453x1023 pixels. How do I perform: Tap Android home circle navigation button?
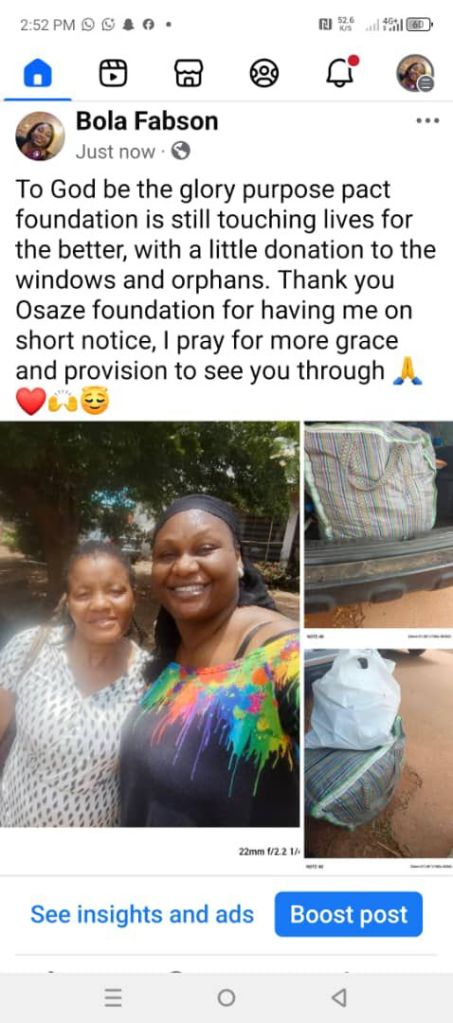pos(226,998)
